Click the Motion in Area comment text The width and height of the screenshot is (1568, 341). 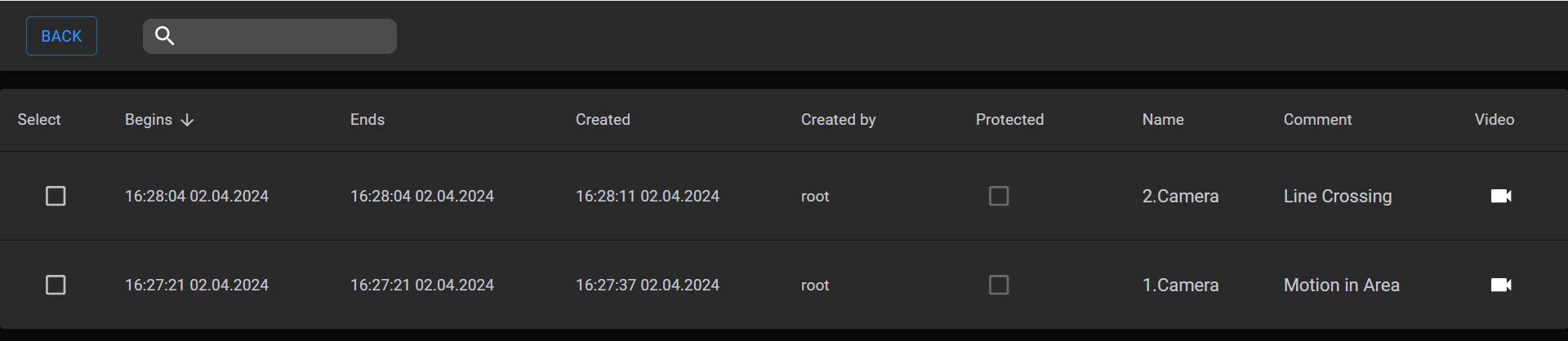point(1342,285)
